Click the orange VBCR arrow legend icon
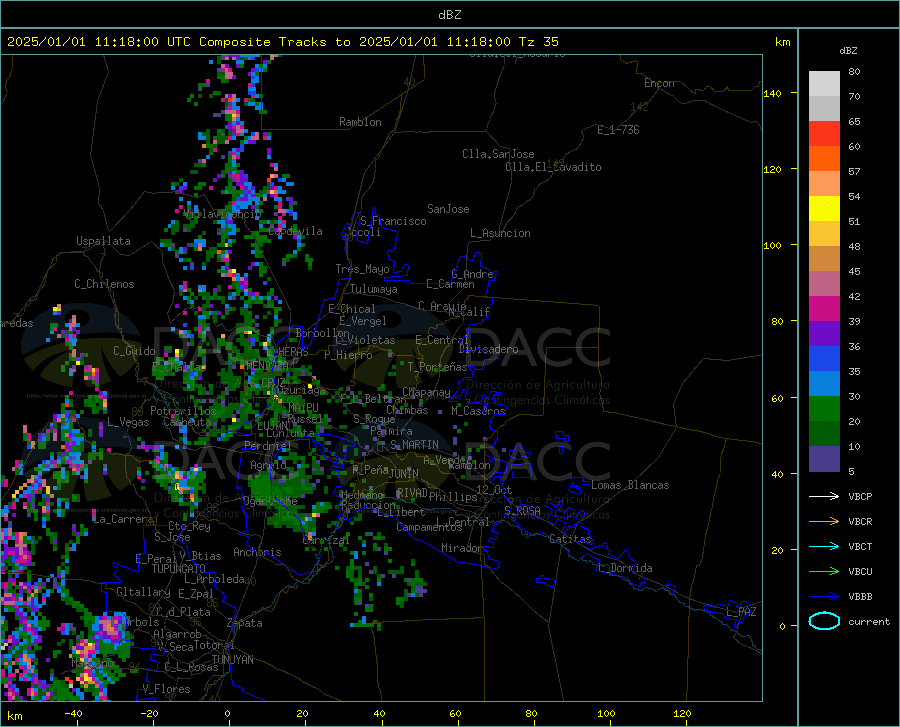900x727 pixels. [x=824, y=522]
